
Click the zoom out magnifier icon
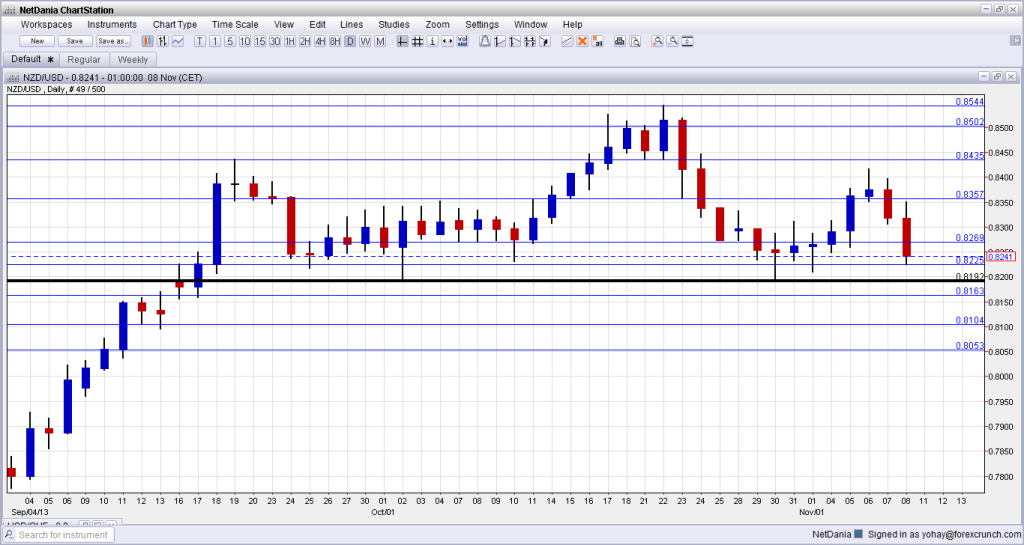[x=672, y=41]
